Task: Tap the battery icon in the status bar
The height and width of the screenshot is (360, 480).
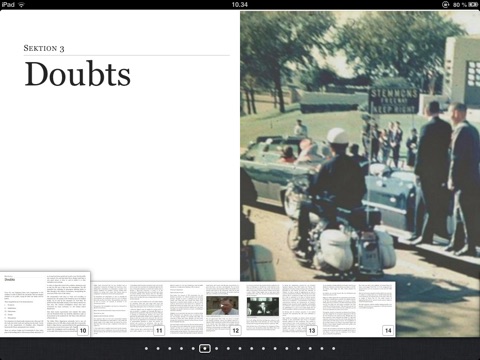Action: 473,5
